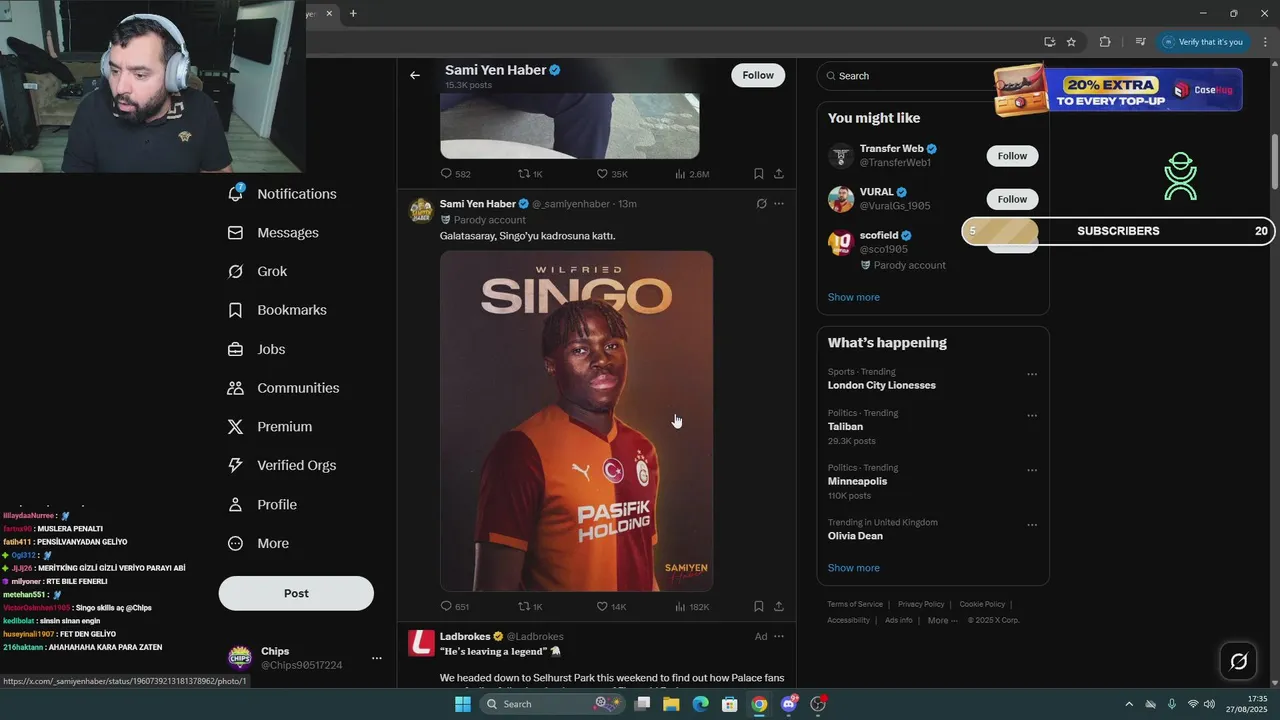Screen dimensions: 1280x720
Task: Share the Singo post
Action: click(779, 607)
